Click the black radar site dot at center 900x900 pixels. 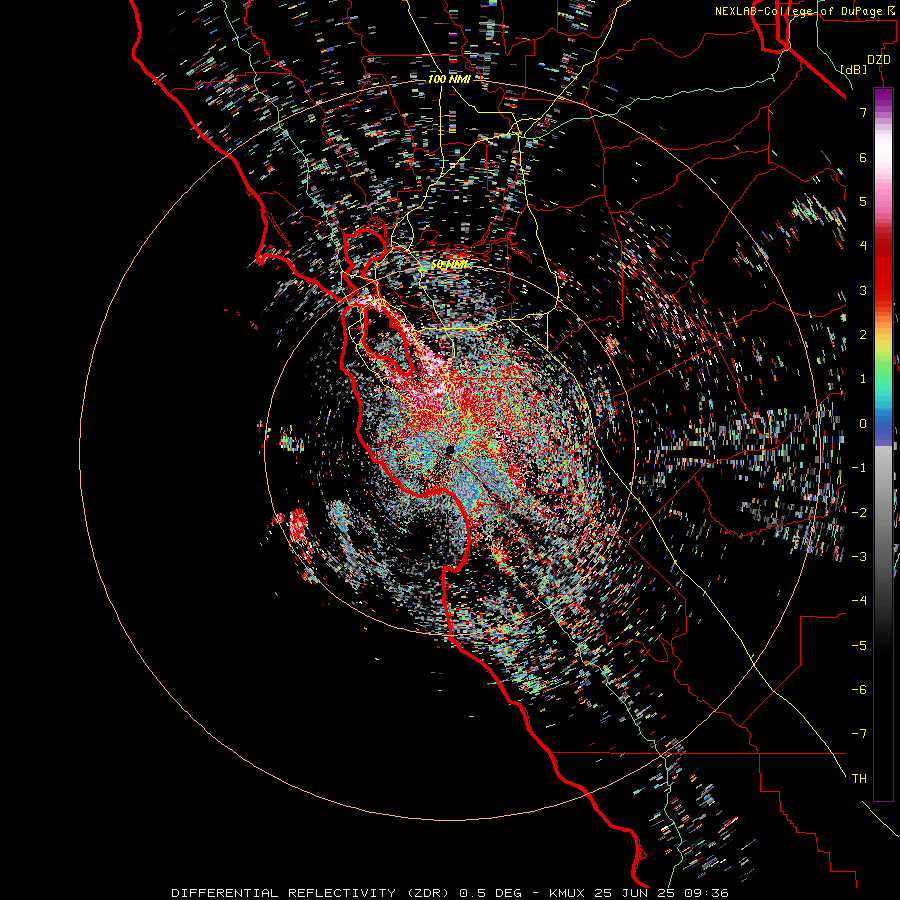pyautogui.click(x=450, y=449)
